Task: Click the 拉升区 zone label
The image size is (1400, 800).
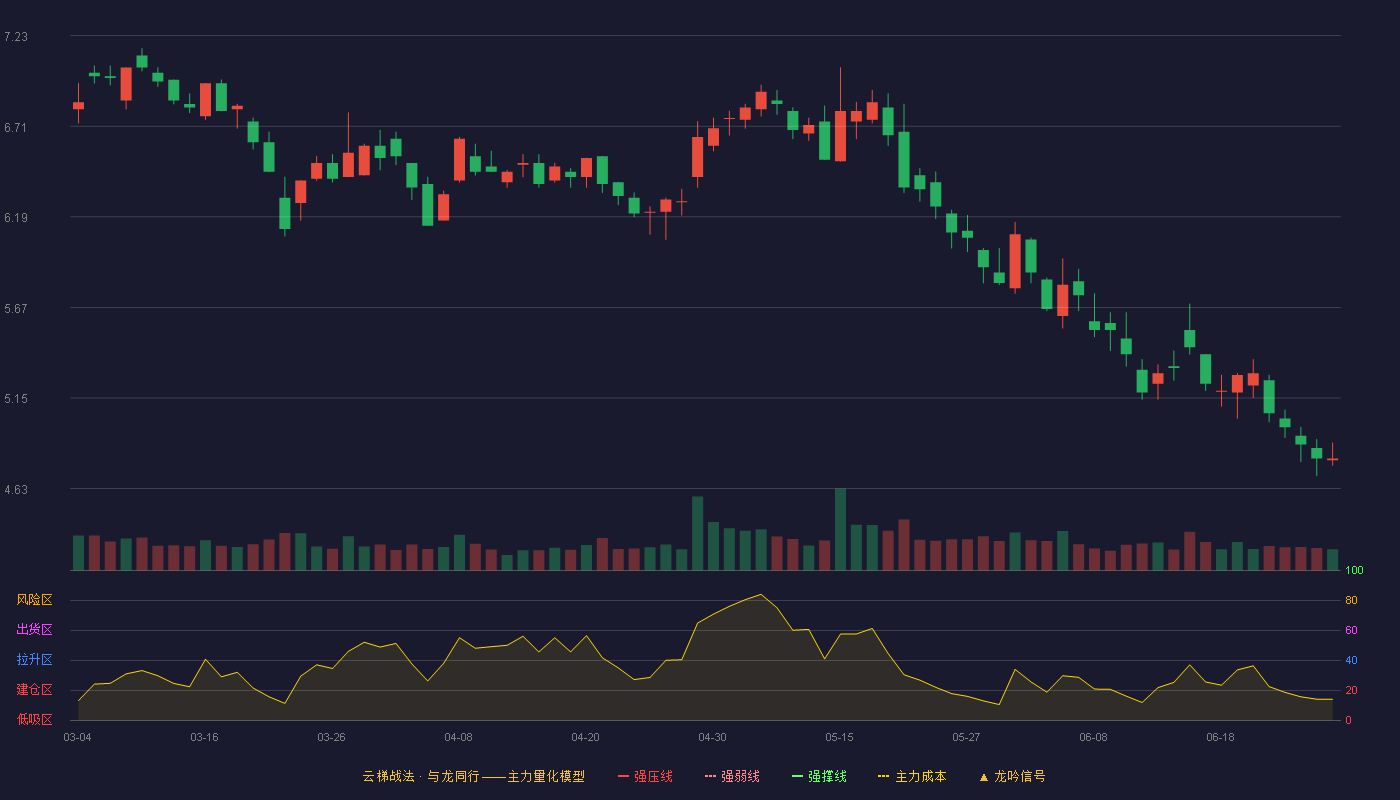Action: pyautogui.click(x=34, y=660)
